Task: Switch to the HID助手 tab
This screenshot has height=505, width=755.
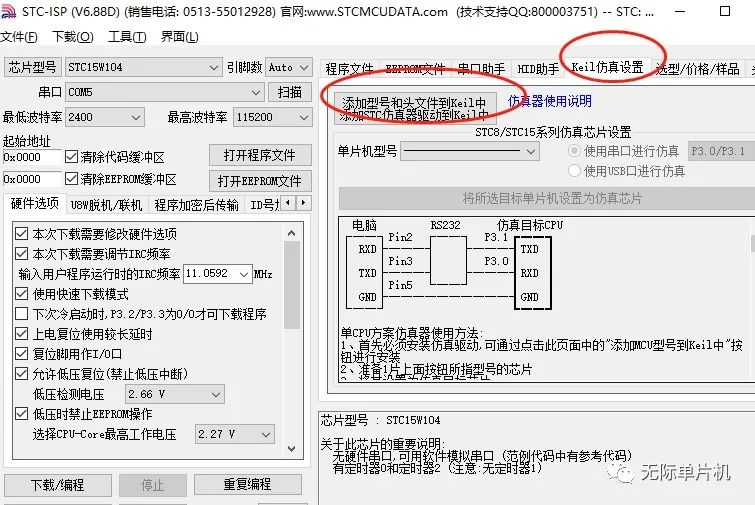Action: tap(538, 69)
